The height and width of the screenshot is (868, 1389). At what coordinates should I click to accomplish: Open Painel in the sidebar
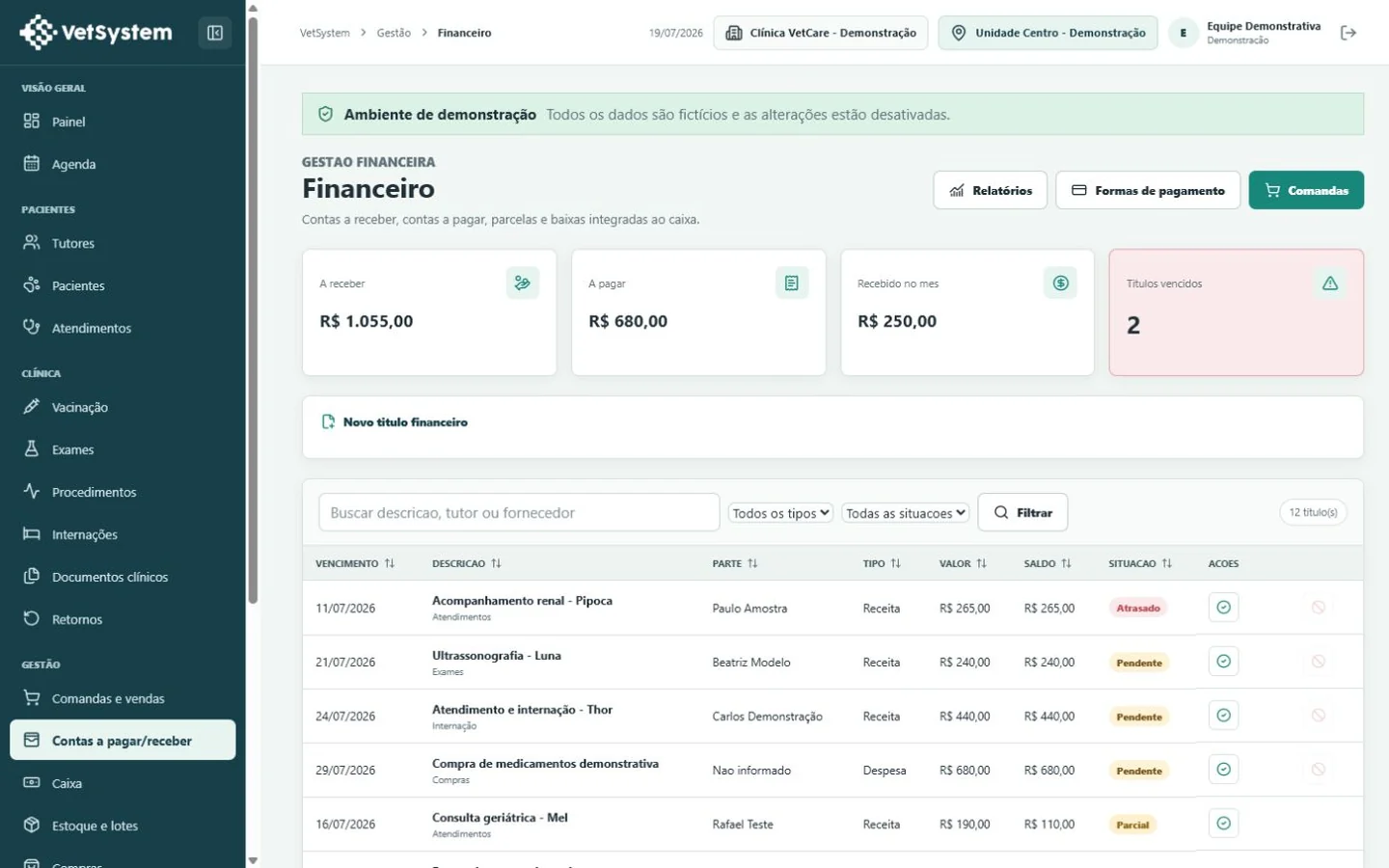[123, 122]
